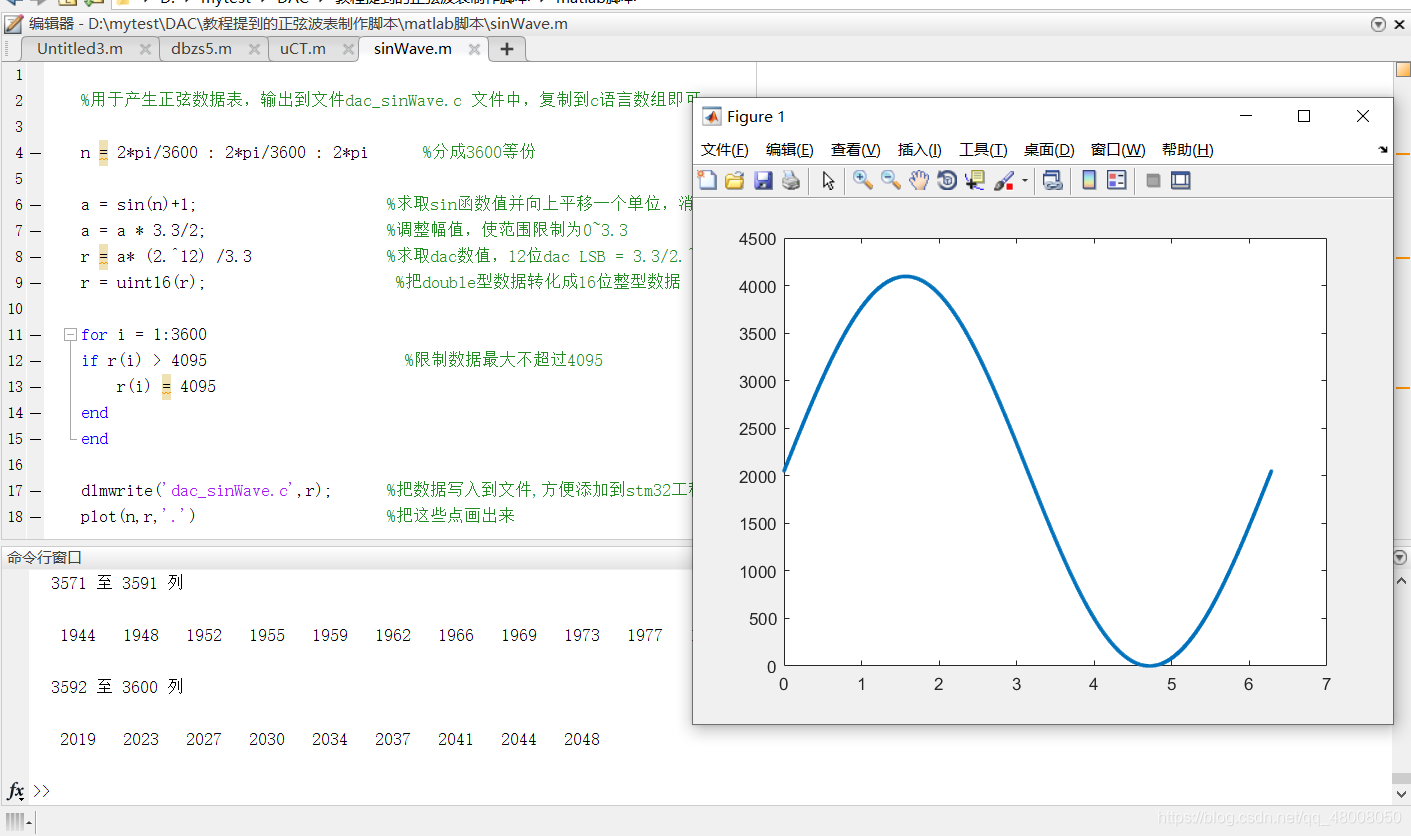Viewport: 1411px width, 836px height.
Task: Toggle breakpoint on line 7
Action: [36, 231]
